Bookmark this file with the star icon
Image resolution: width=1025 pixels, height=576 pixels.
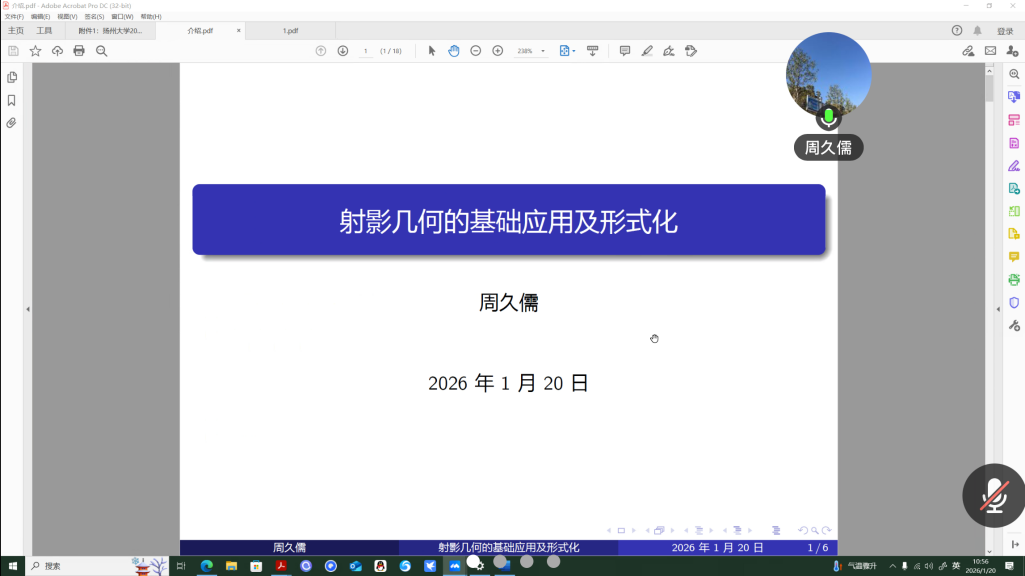coord(35,51)
